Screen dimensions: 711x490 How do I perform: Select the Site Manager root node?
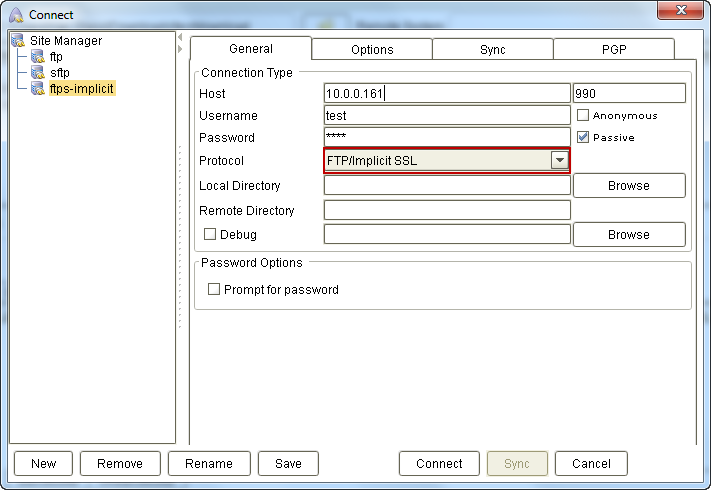(66, 41)
